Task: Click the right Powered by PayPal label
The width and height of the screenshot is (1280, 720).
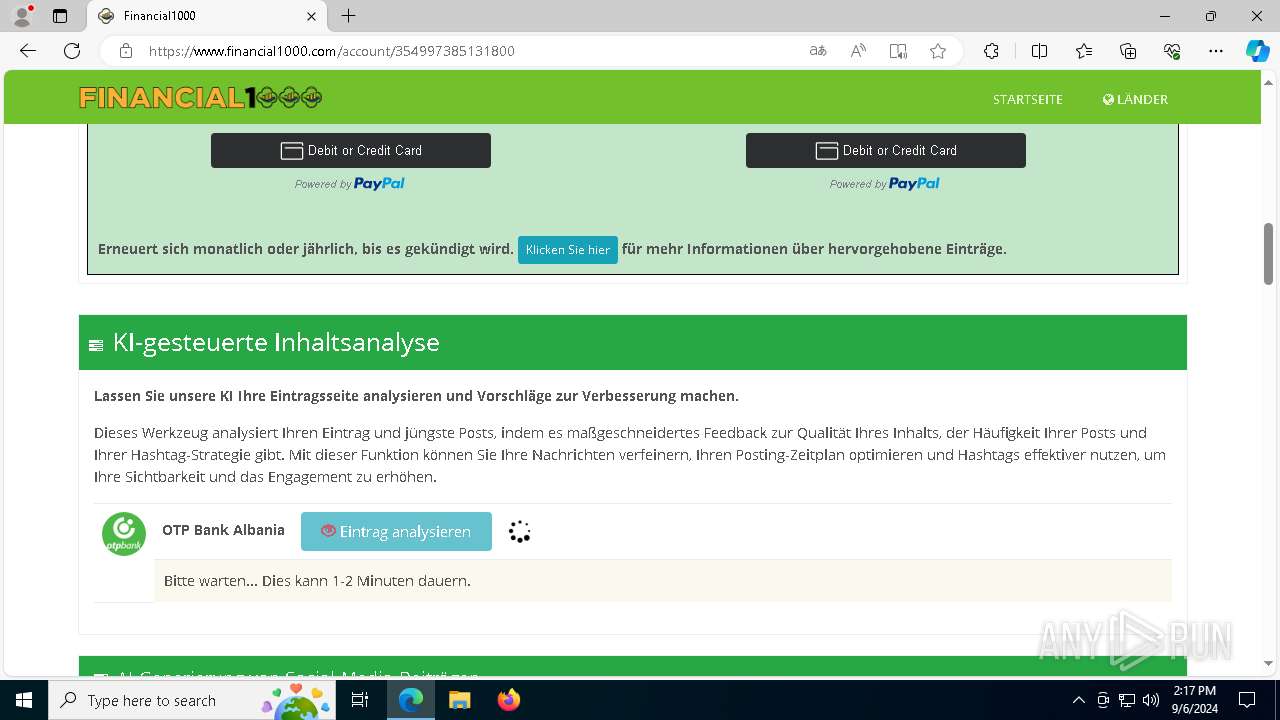Action: tap(885, 184)
